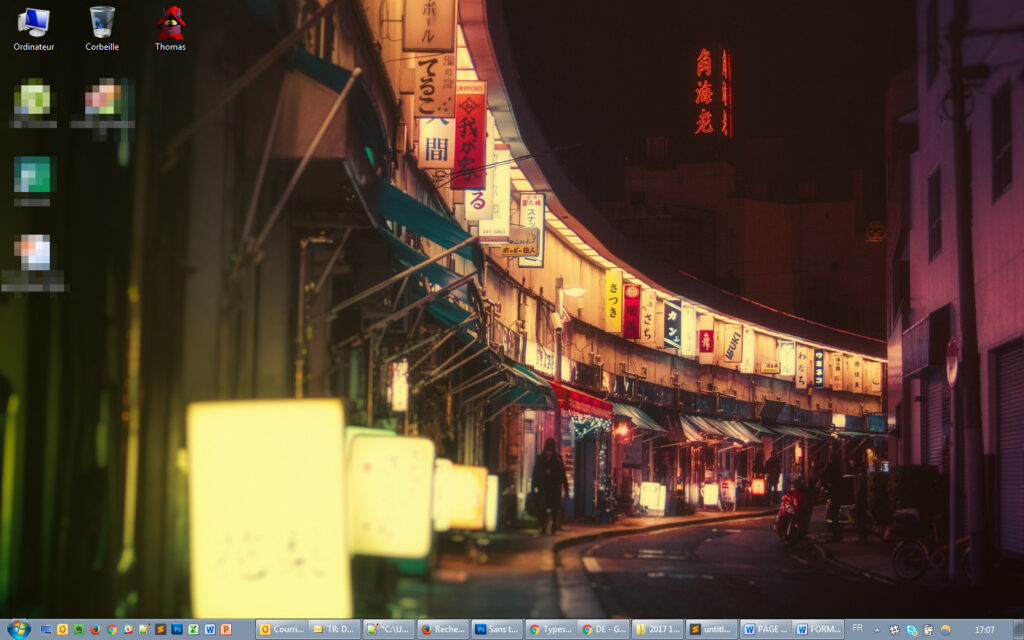
Task: Expand the hidden system tray icons
Action: [x=877, y=630]
